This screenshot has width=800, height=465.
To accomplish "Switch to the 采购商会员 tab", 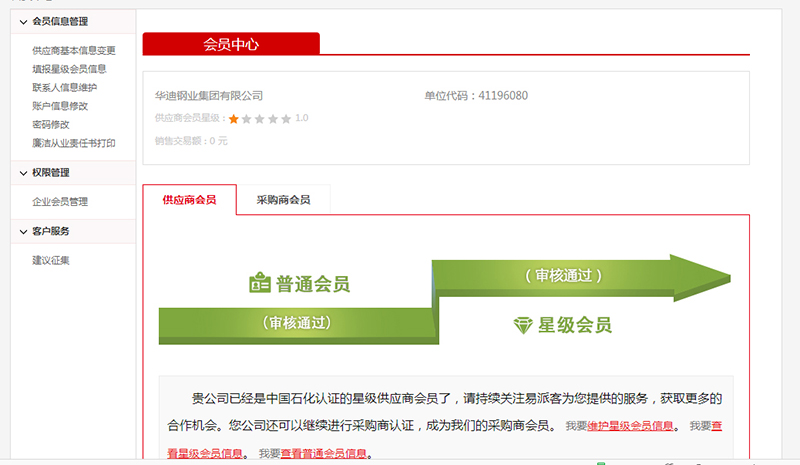I will [283, 200].
